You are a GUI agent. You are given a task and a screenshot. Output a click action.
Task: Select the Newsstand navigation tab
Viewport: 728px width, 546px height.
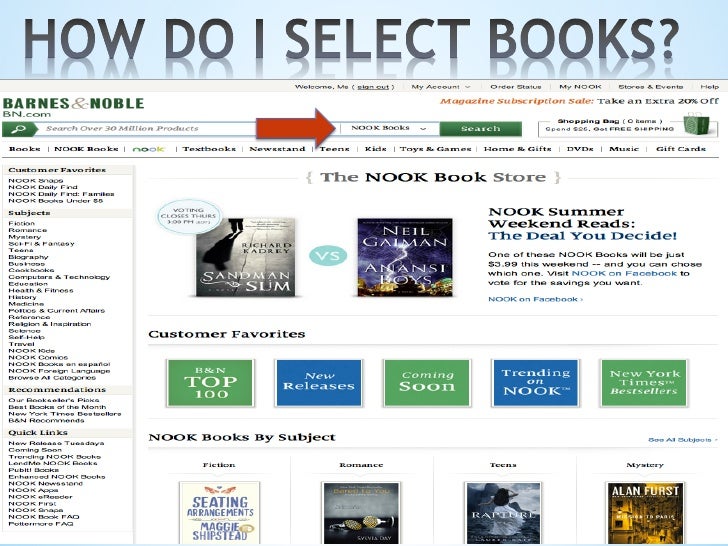pyautogui.click(x=277, y=149)
